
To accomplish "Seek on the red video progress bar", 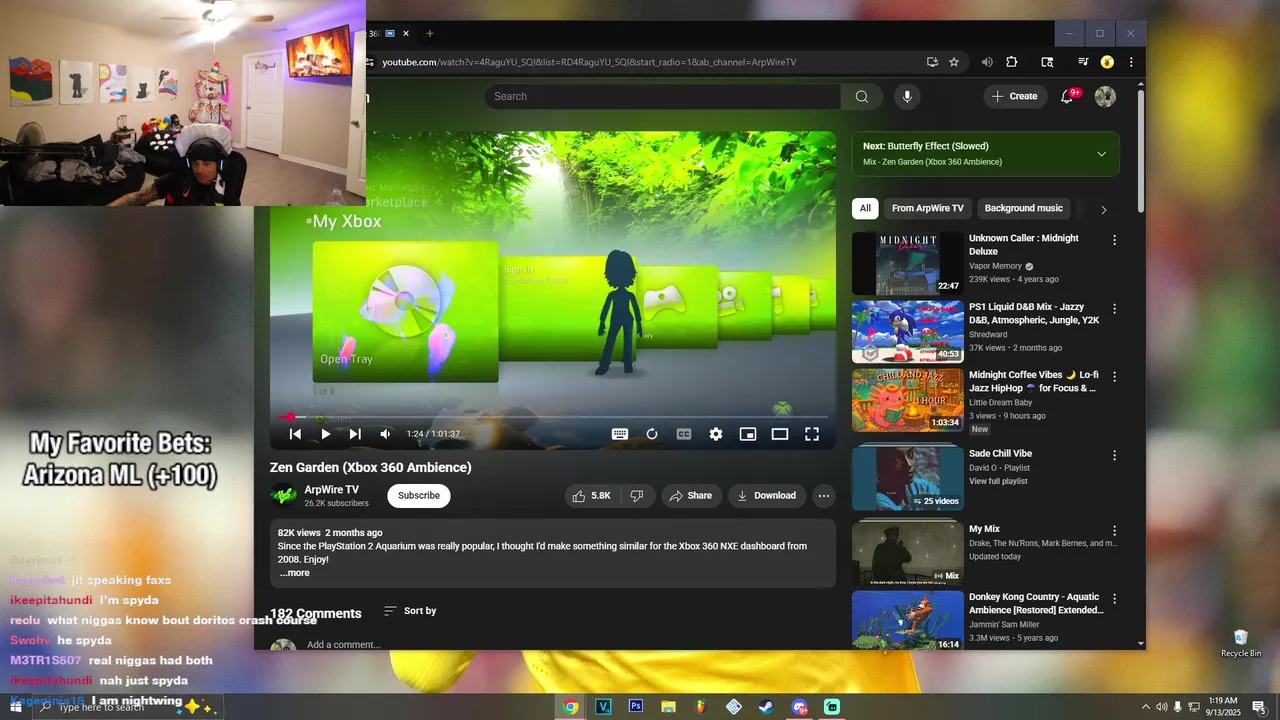I will coord(553,417).
